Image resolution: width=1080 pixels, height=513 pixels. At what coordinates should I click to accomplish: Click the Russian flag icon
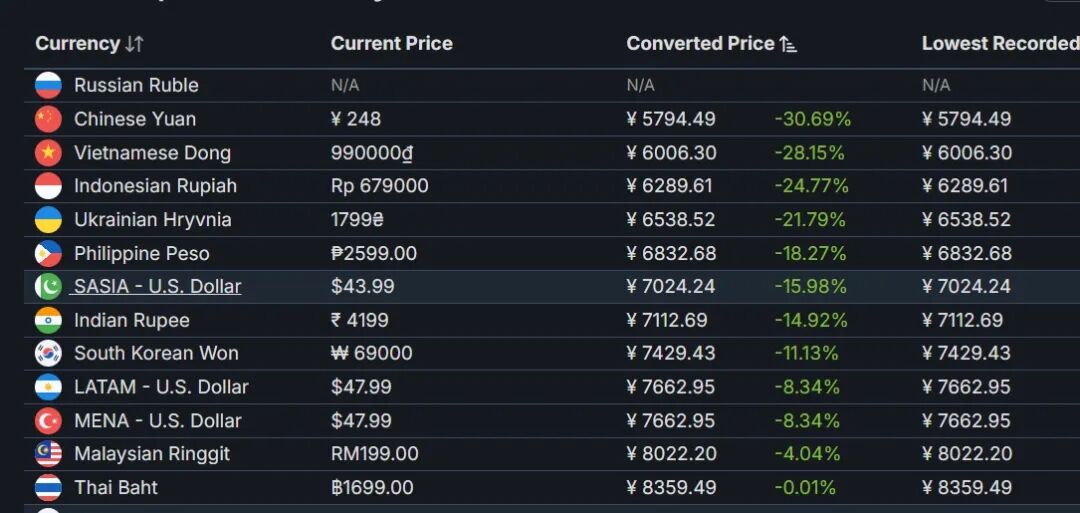click(48, 85)
